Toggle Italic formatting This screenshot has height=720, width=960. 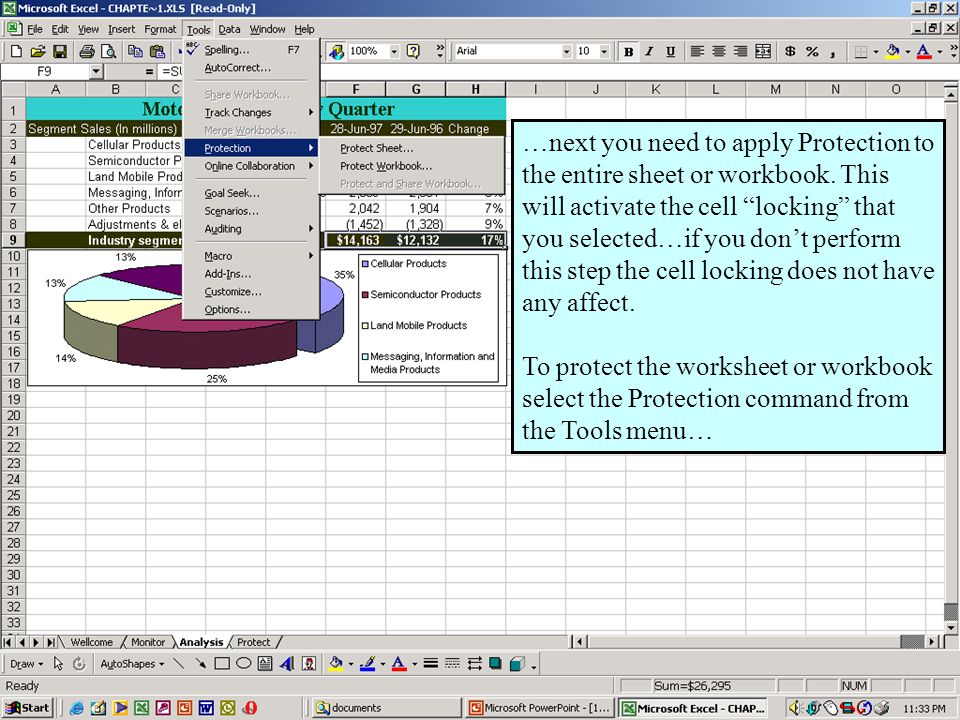tap(649, 51)
